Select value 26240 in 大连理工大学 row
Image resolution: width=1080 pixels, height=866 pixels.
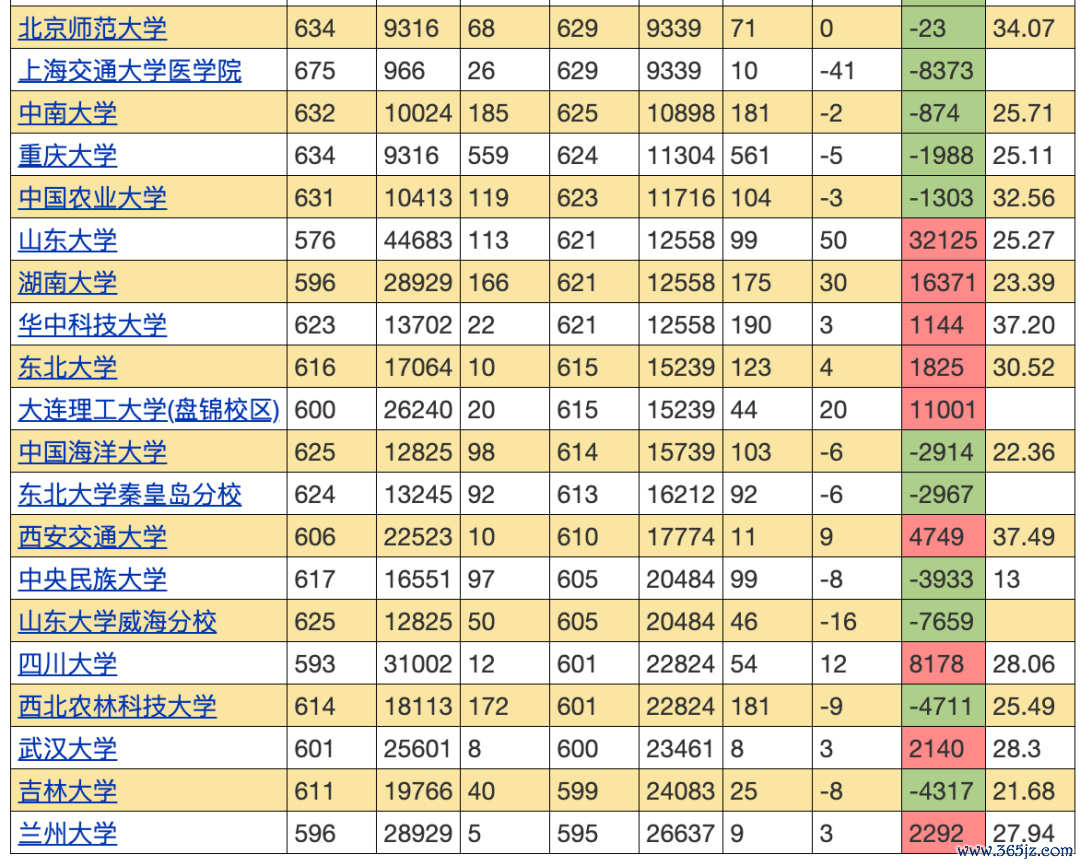click(417, 410)
